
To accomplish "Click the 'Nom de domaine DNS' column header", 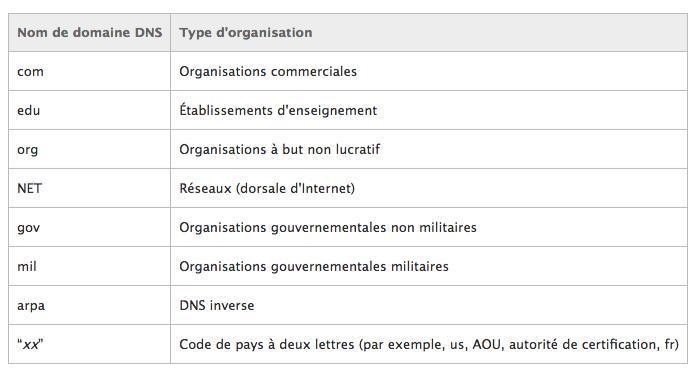I will click(90, 32).
